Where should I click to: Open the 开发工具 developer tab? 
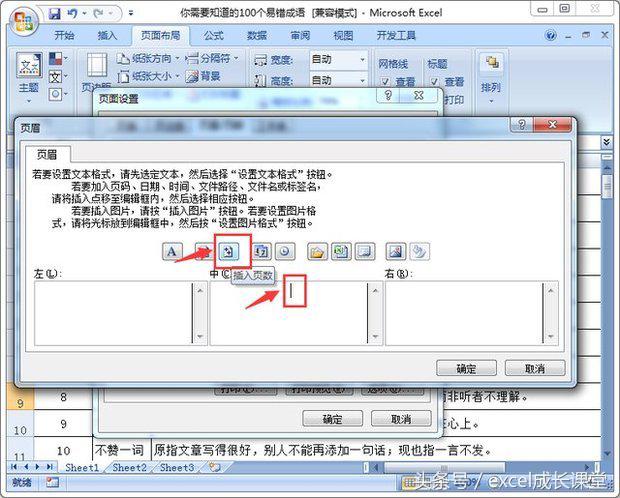pos(396,36)
